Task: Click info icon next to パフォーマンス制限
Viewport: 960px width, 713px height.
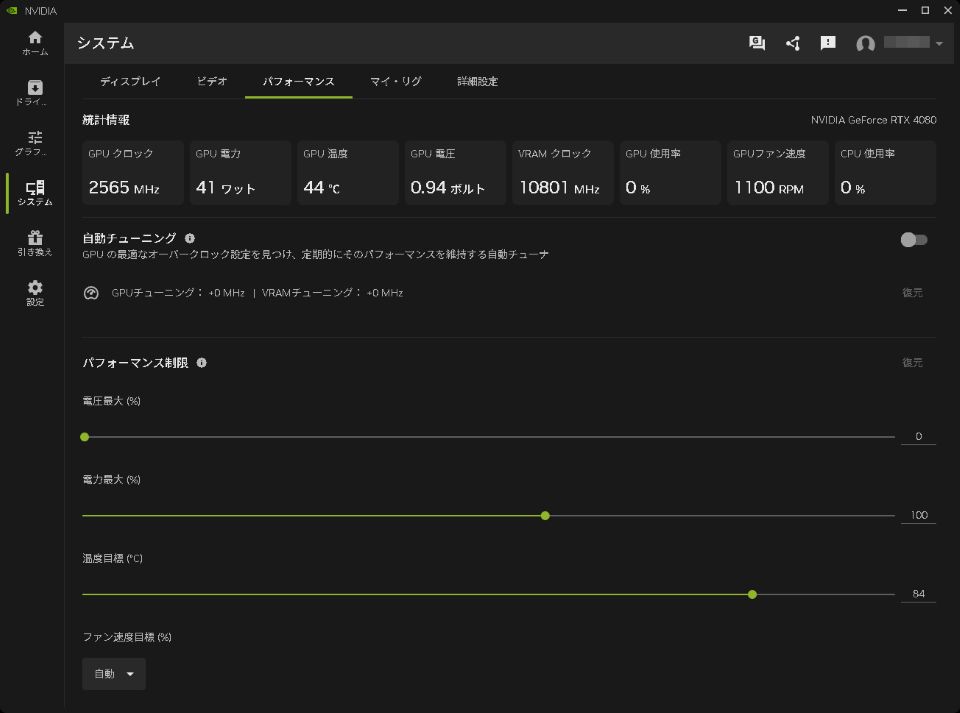Action: coord(201,362)
